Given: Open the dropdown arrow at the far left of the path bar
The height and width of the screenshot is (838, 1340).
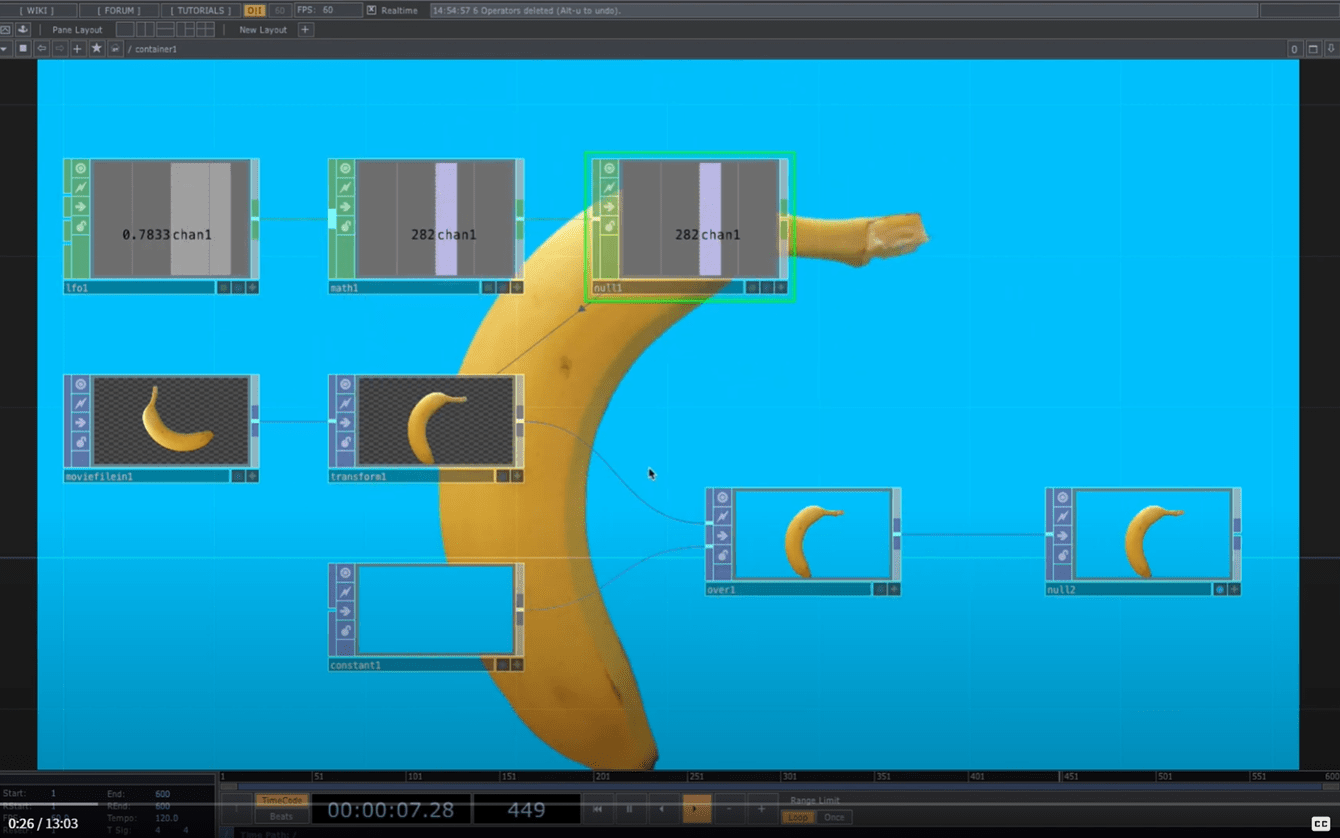Looking at the screenshot, I should click(4, 47).
